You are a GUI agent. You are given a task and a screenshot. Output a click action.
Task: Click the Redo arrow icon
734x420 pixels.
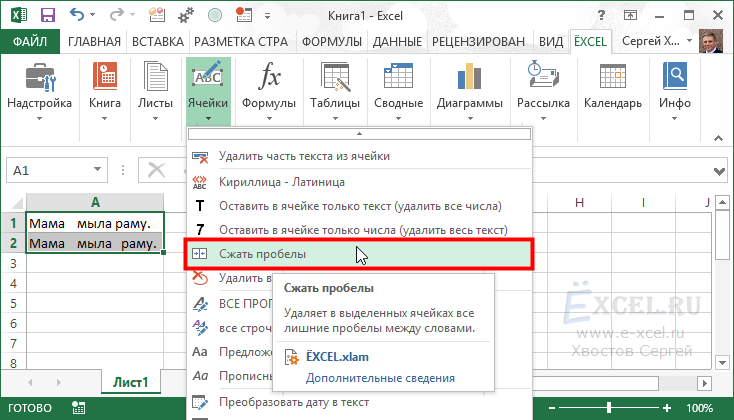tap(117, 15)
